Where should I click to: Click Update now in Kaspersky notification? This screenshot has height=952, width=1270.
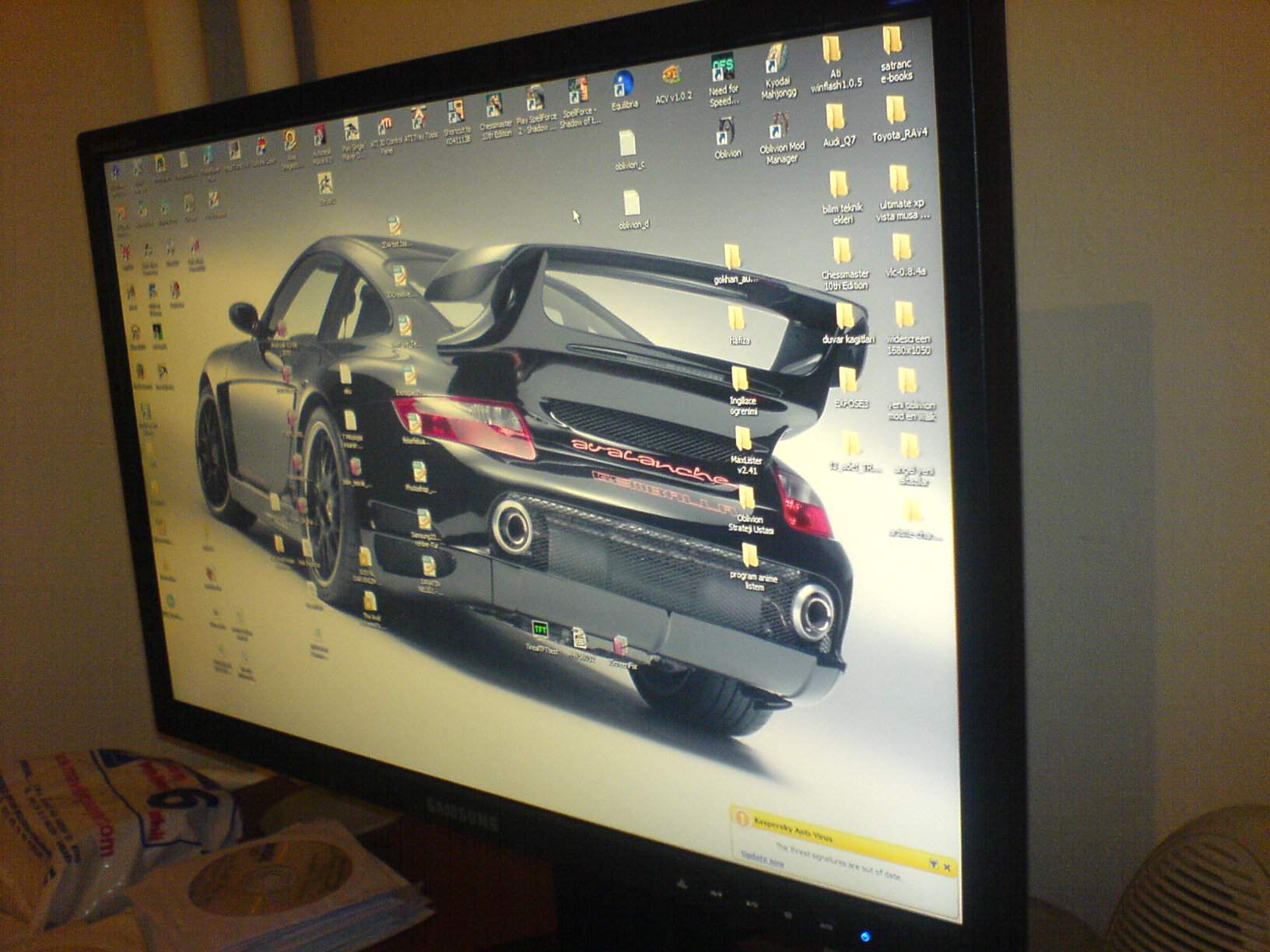tap(763, 859)
